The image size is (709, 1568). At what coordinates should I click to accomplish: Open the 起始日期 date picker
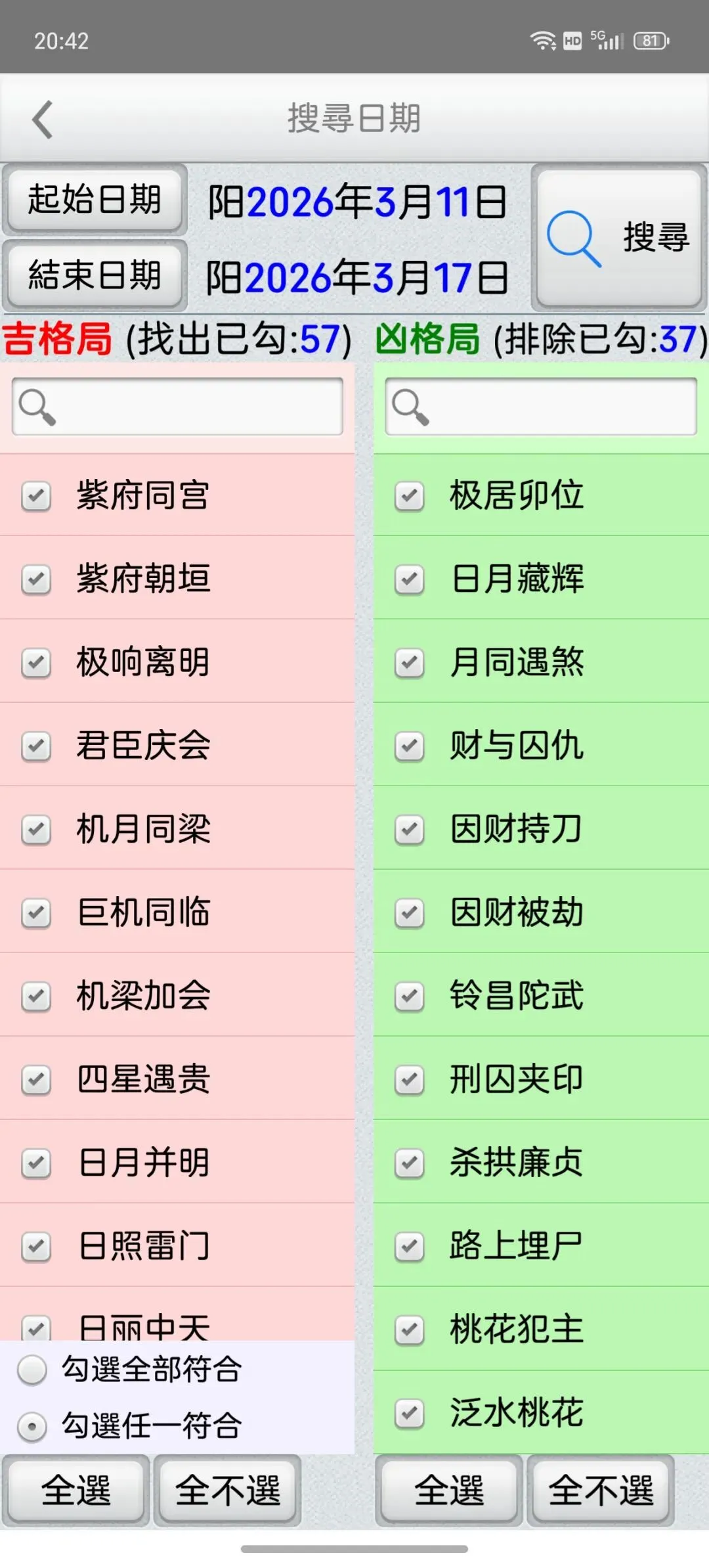tap(95, 200)
